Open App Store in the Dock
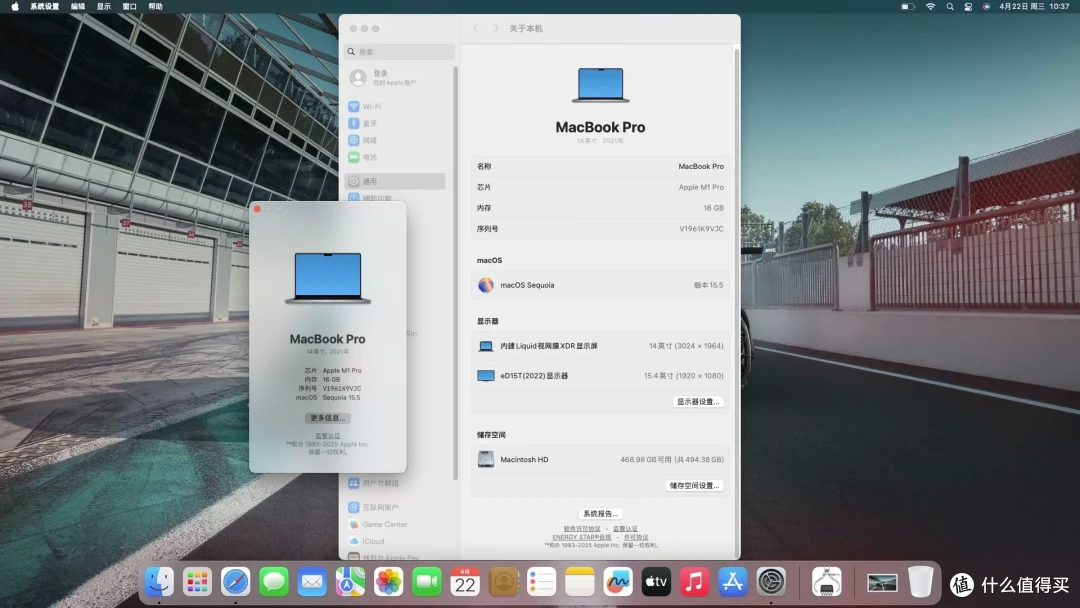The height and width of the screenshot is (608, 1080). click(733, 583)
